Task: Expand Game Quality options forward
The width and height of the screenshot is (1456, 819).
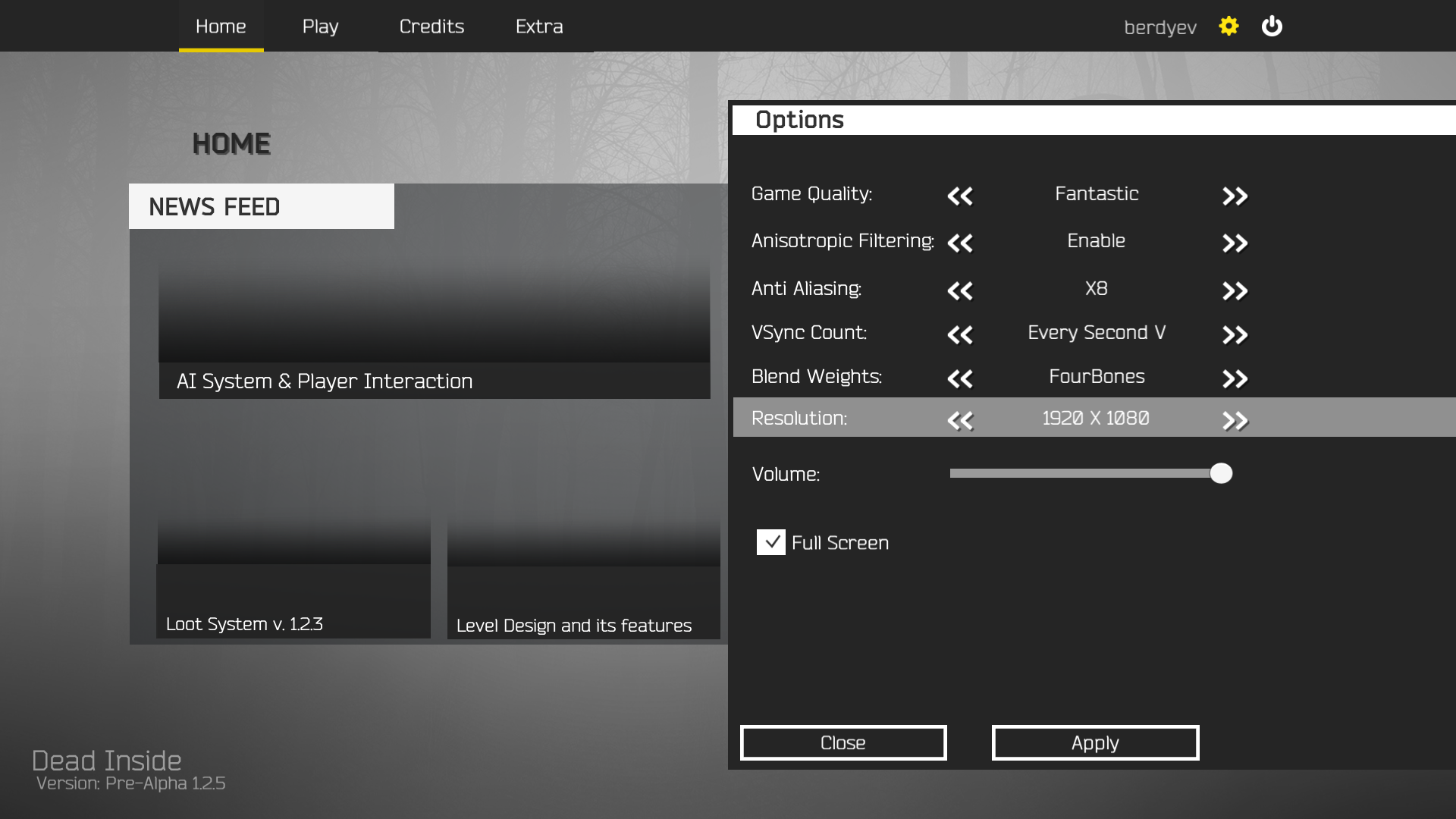Action: (1234, 195)
